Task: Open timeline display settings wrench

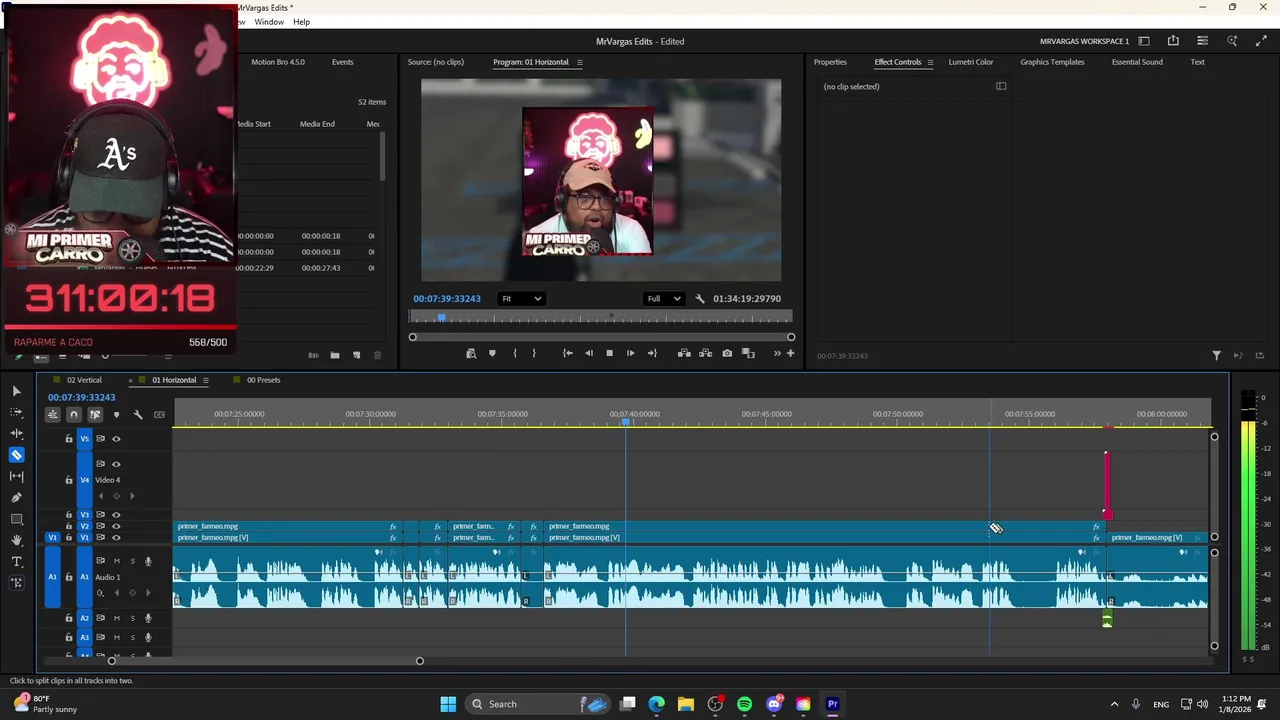Action: 138,414
